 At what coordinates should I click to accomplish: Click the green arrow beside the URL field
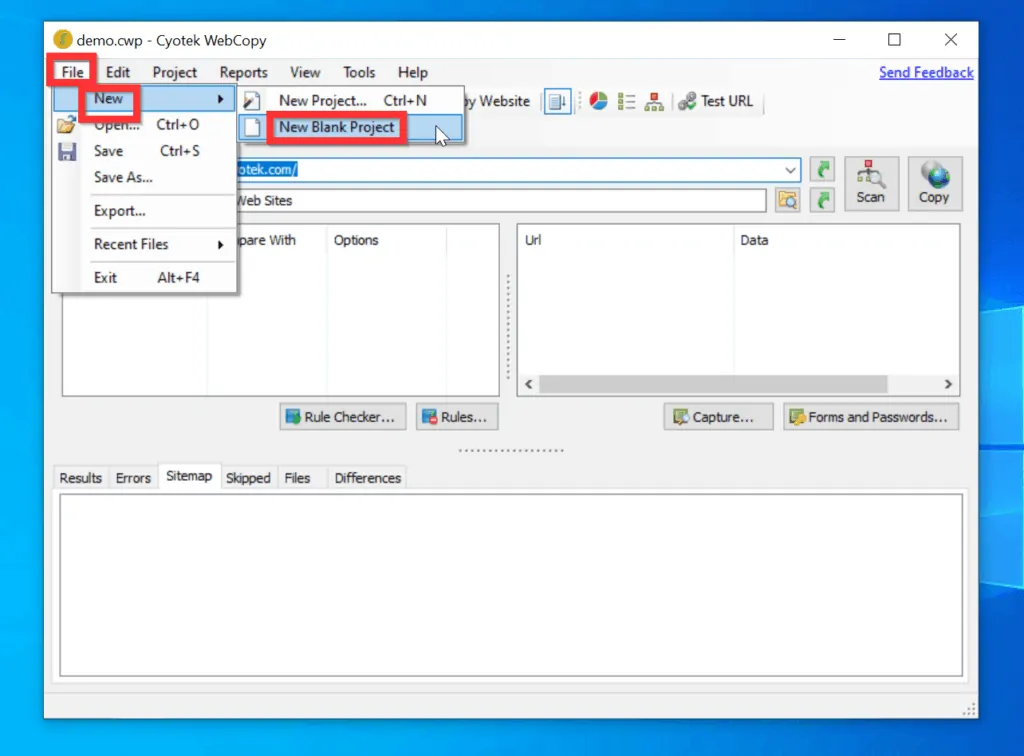(x=823, y=170)
